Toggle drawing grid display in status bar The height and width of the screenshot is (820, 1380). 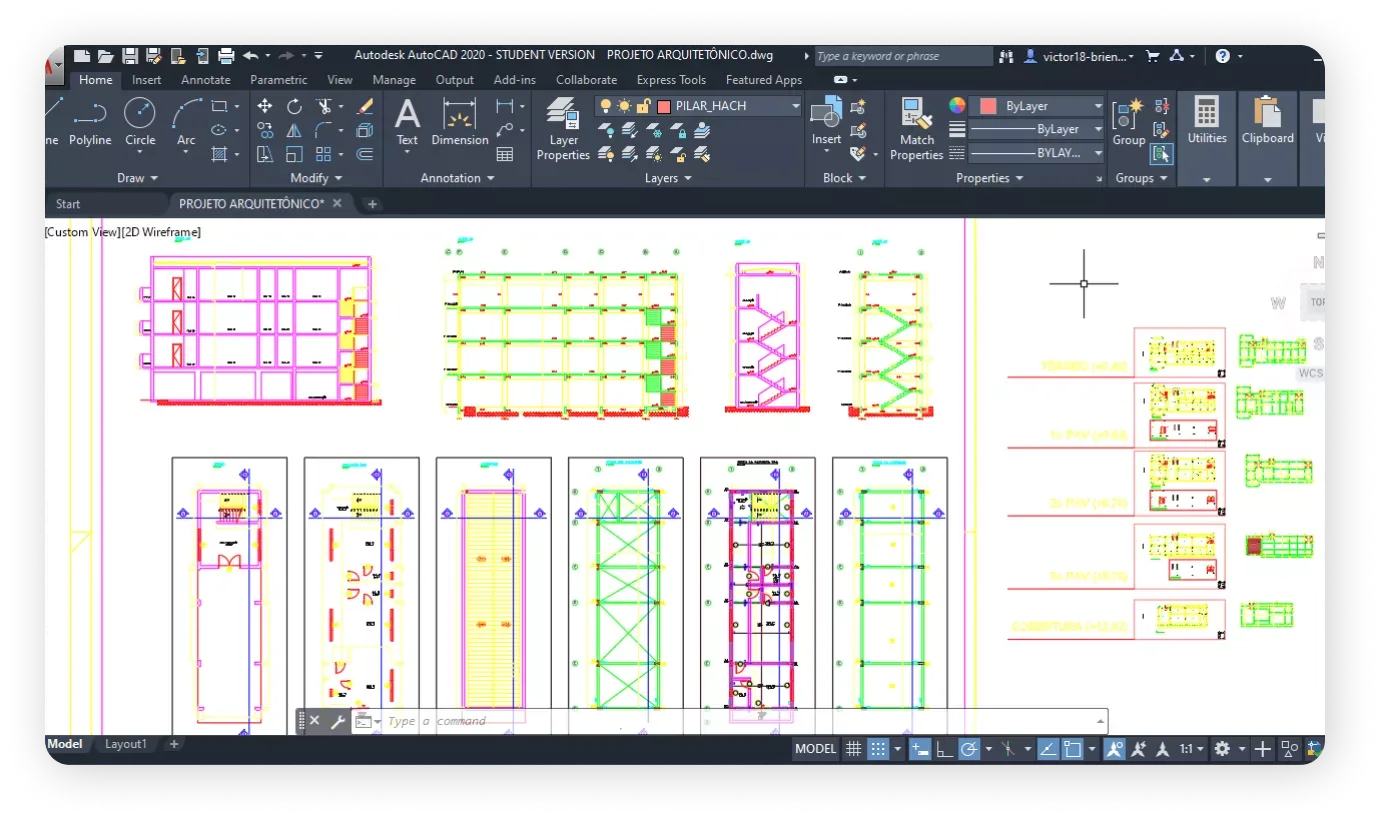[x=853, y=748]
